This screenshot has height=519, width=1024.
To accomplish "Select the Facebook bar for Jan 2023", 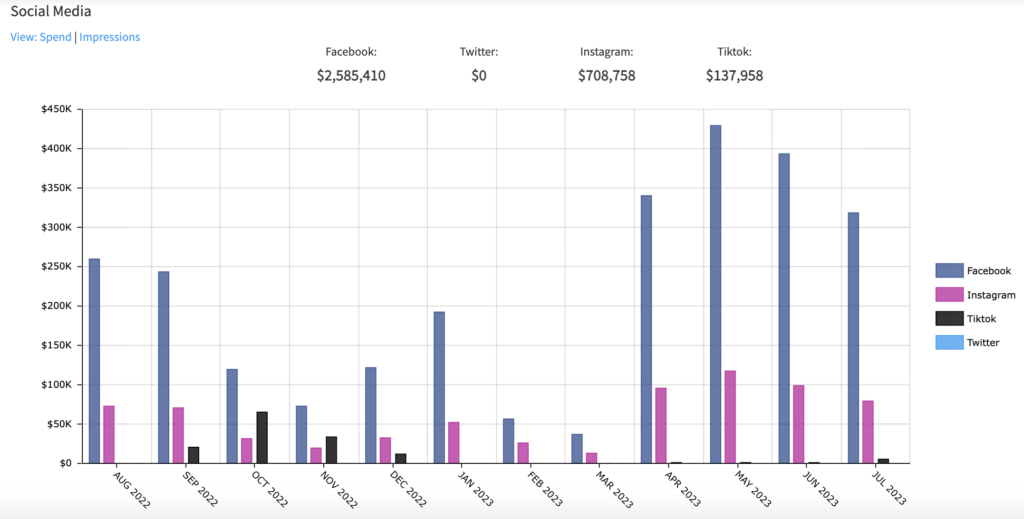I will (x=440, y=387).
